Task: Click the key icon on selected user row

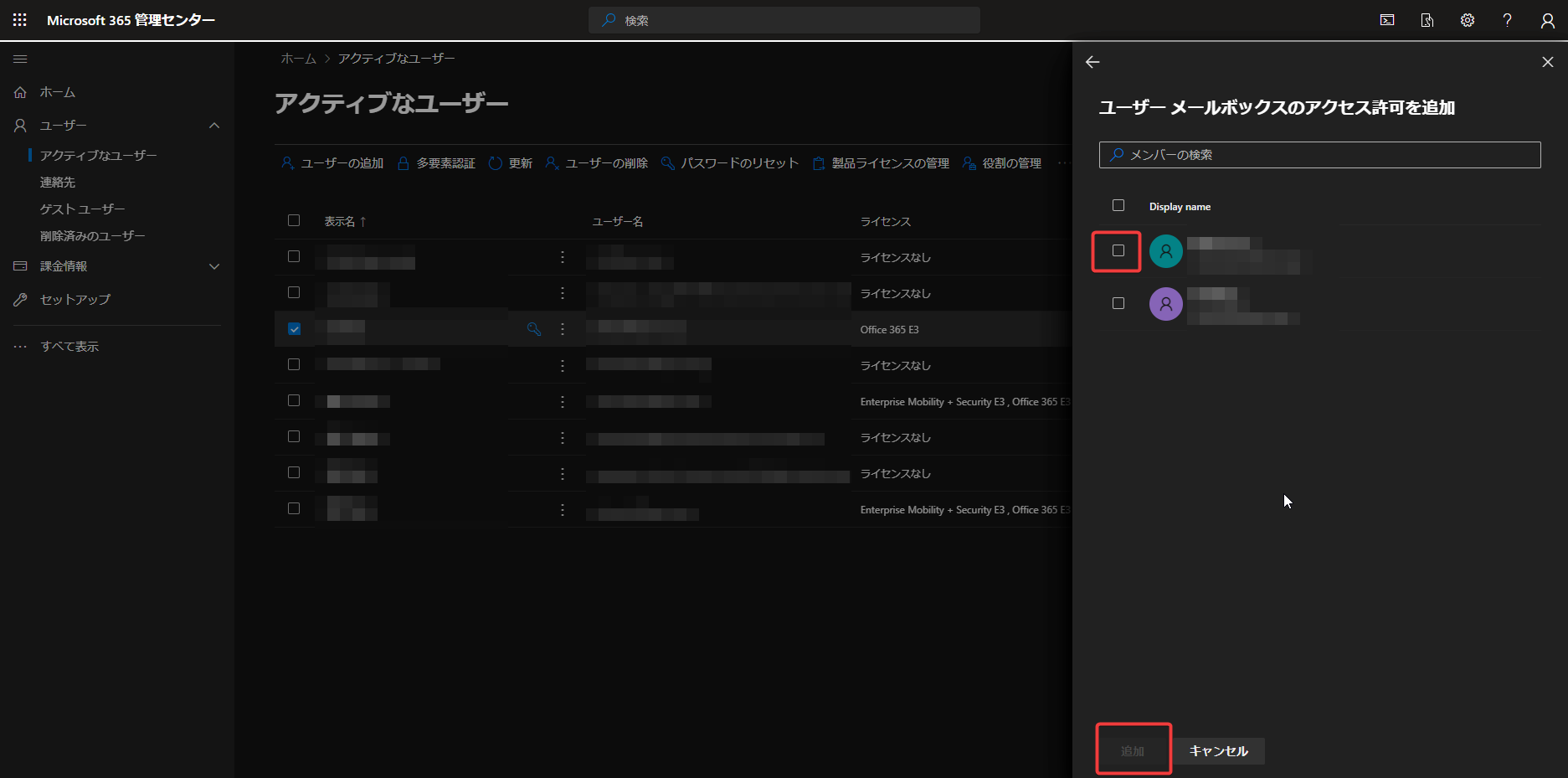Action: pos(533,329)
